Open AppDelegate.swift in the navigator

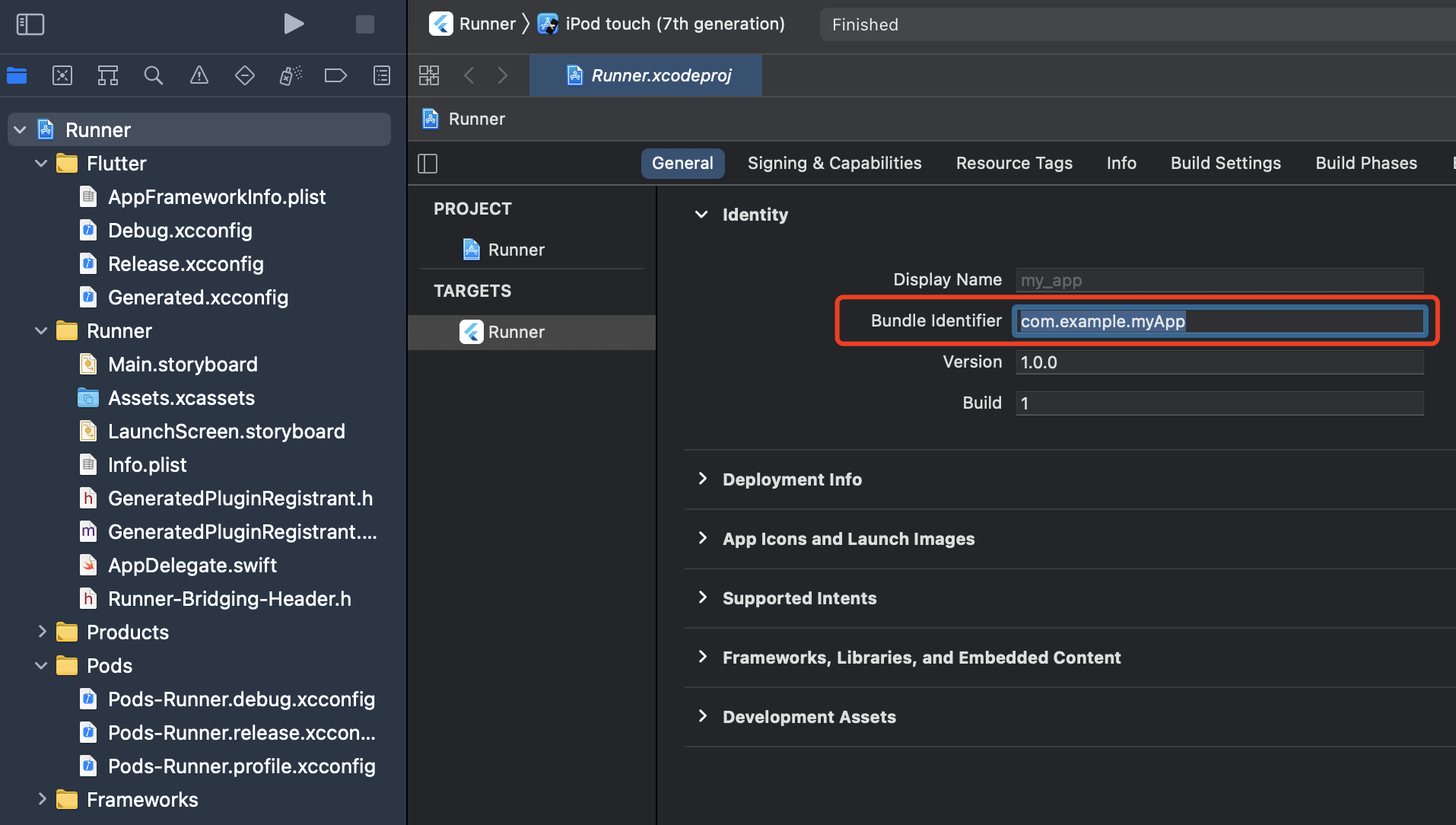click(x=192, y=565)
